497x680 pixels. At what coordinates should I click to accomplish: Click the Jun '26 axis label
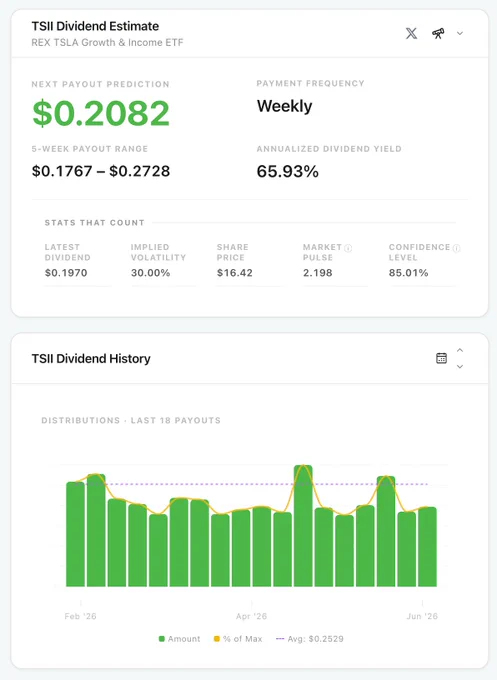(422, 616)
